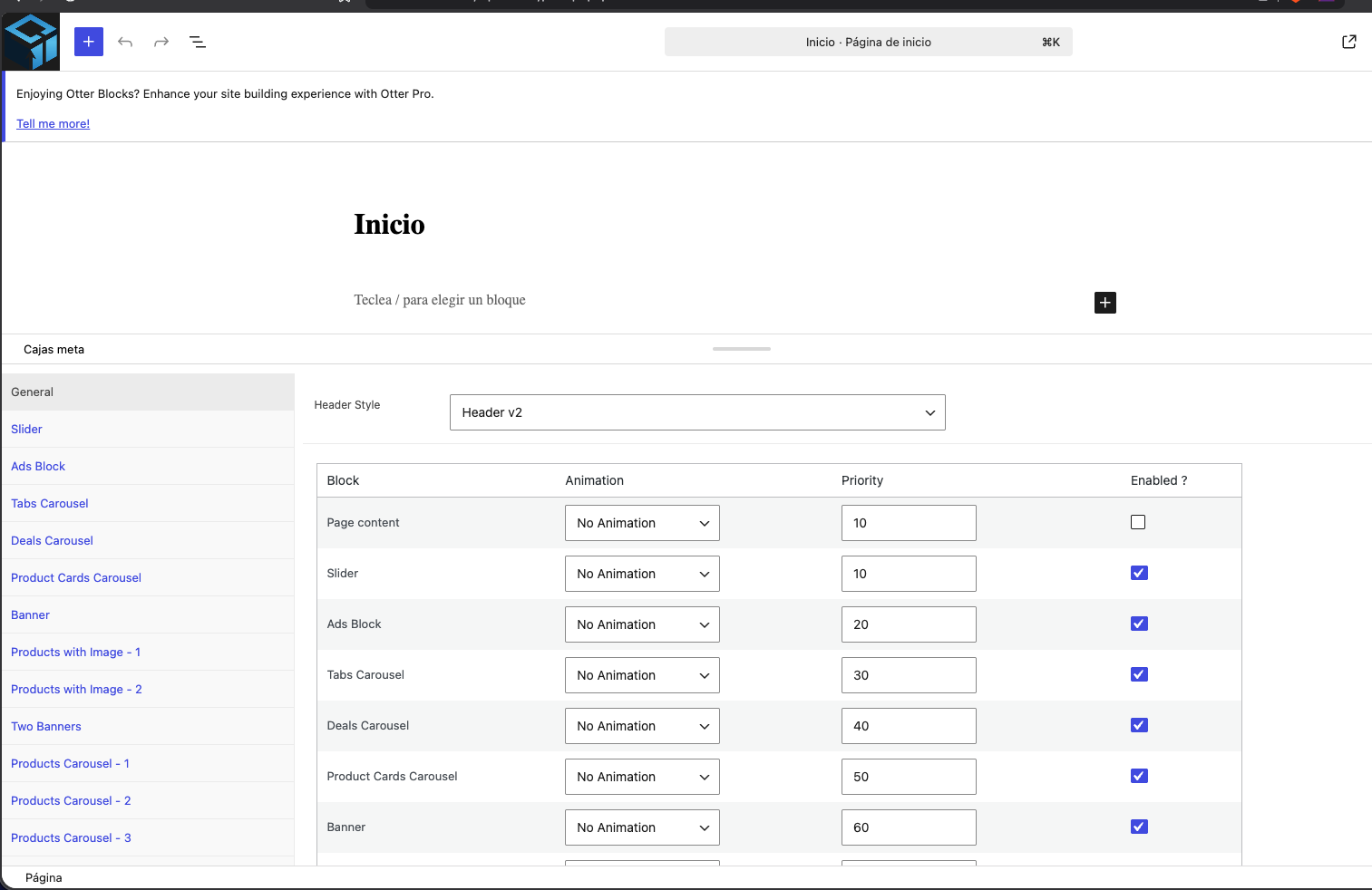1372x890 pixels.
Task: Click the Page content priority field
Action: [909, 523]
